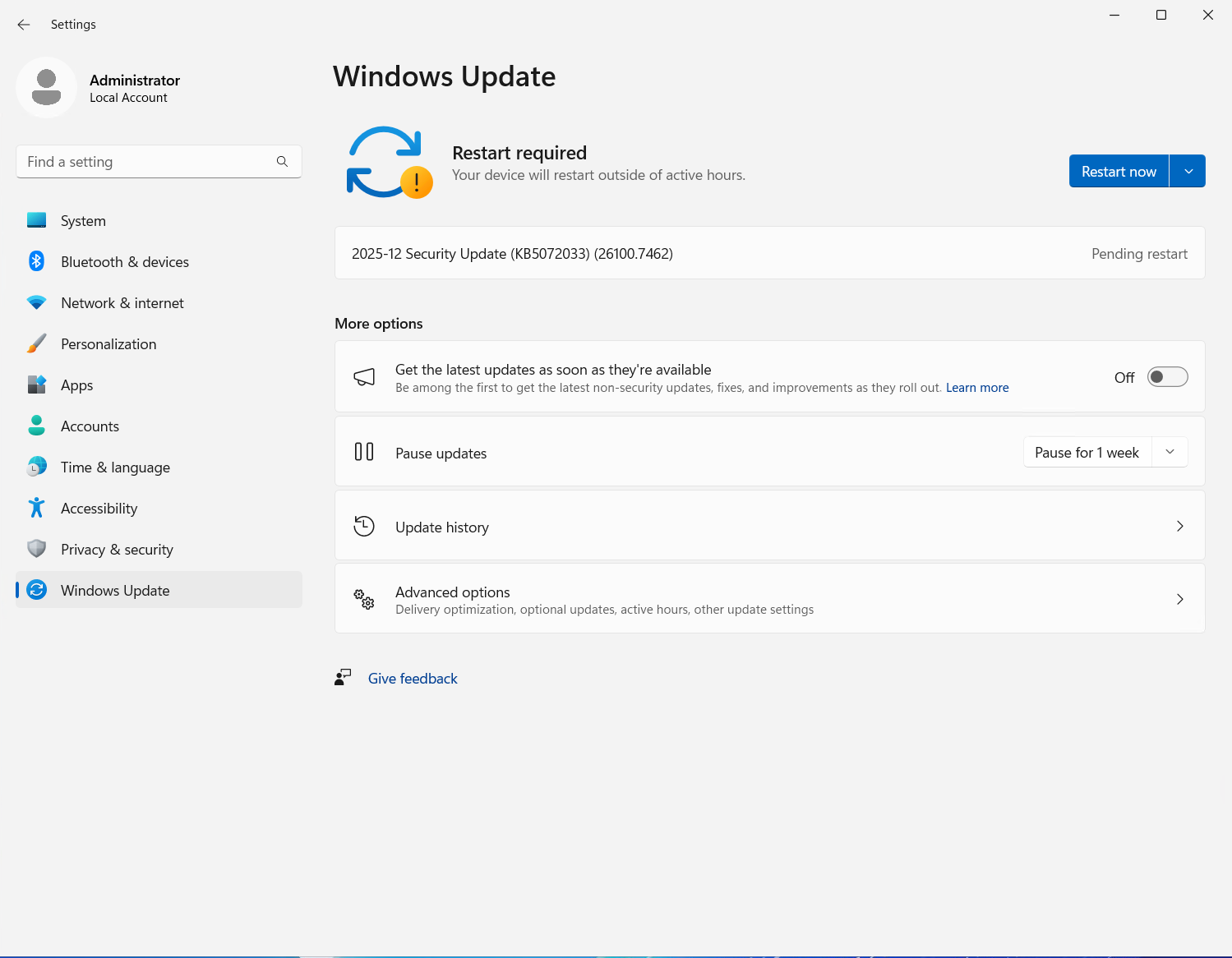Maximize the Settings window

pos(1161,15)
